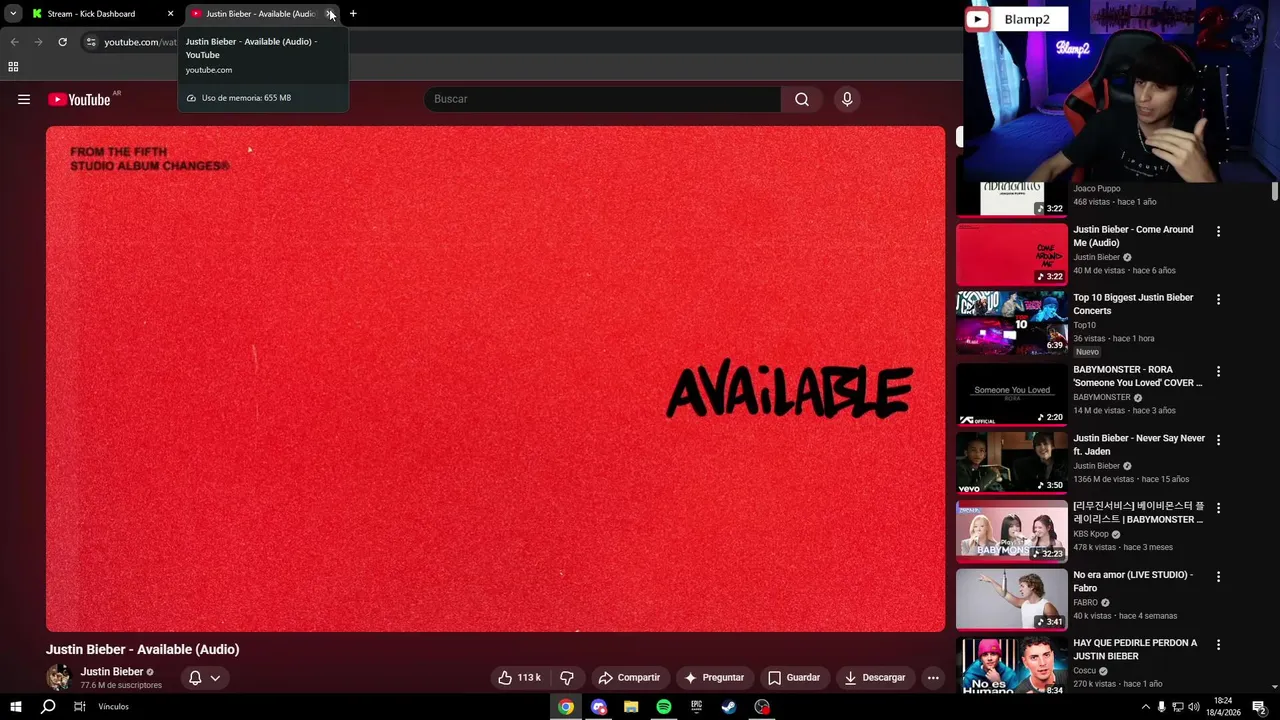Open options for Top 10 Biggest Concerts video
The width and height of the screenshot is (1280, 720).
point(1218,299)
